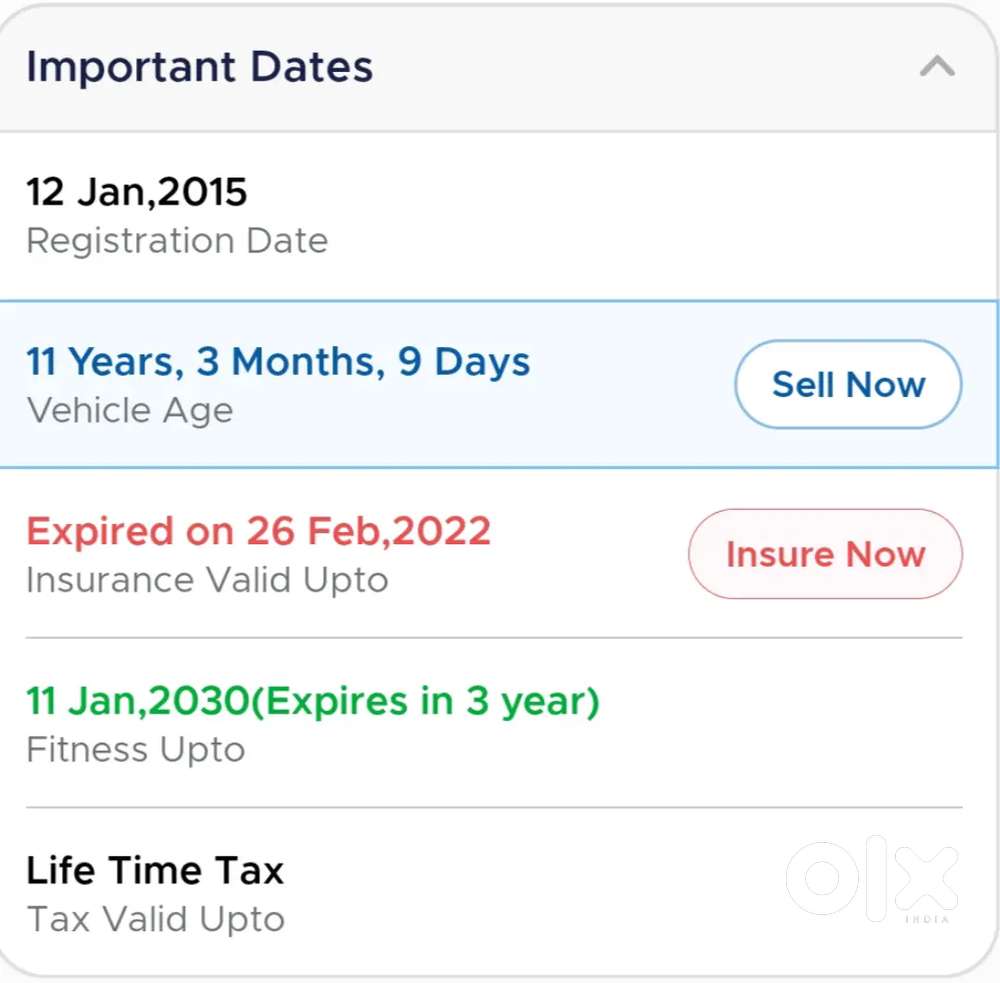Tap the small INDIA text under OLX logo
This screenshot has width=1000, height=983.
click(x=926, y=919)
